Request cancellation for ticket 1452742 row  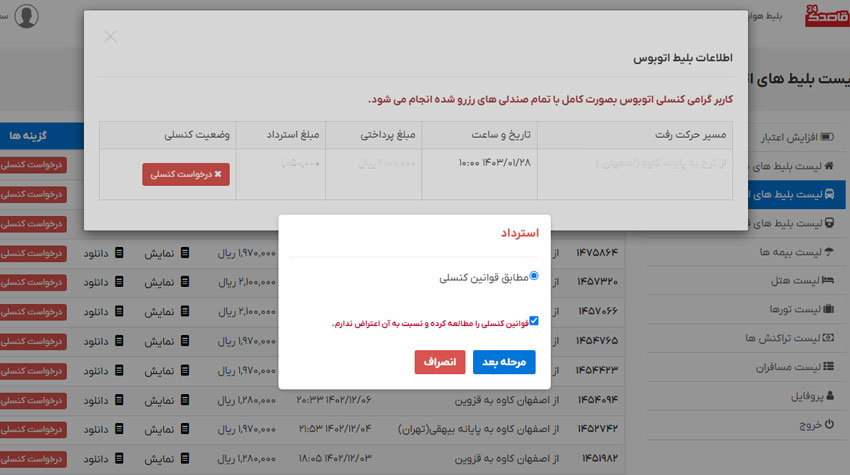pyautogui.click(x=33, y=429)
